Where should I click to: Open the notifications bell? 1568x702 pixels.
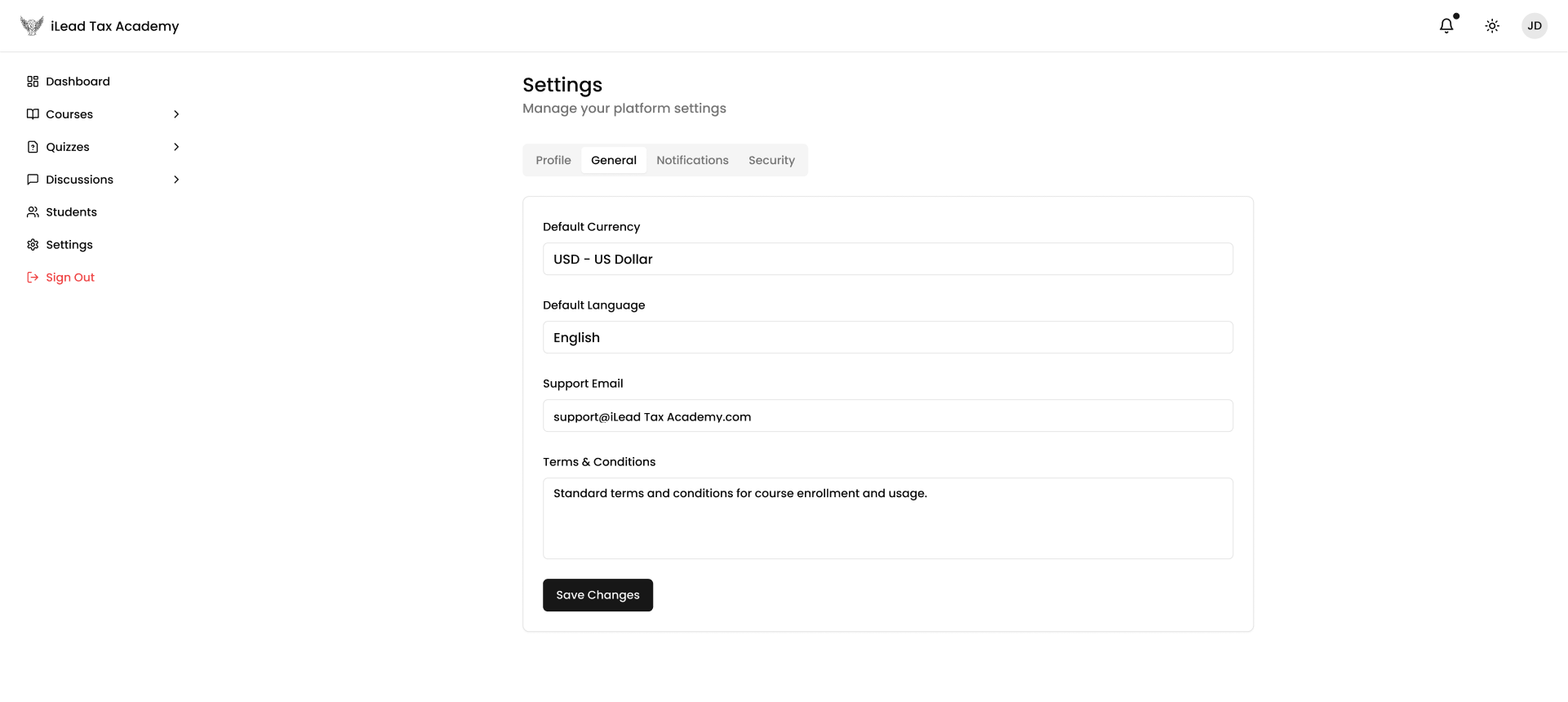[x=1446, y=26]
